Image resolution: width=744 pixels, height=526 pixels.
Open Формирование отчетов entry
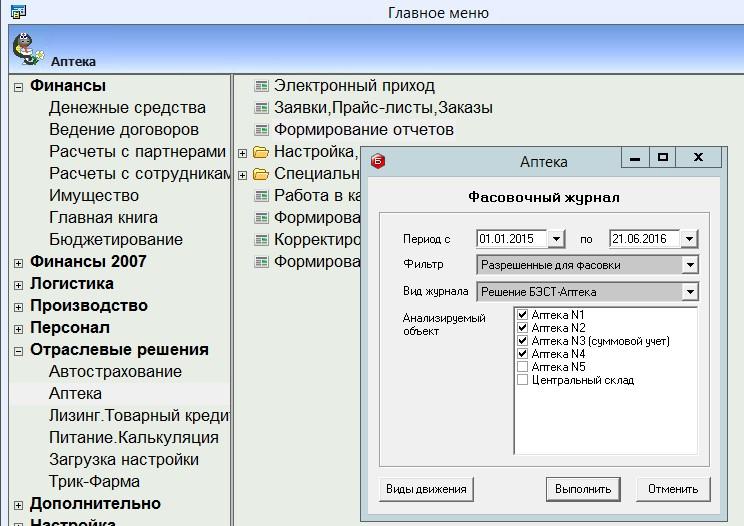click(x=364, y=129)
